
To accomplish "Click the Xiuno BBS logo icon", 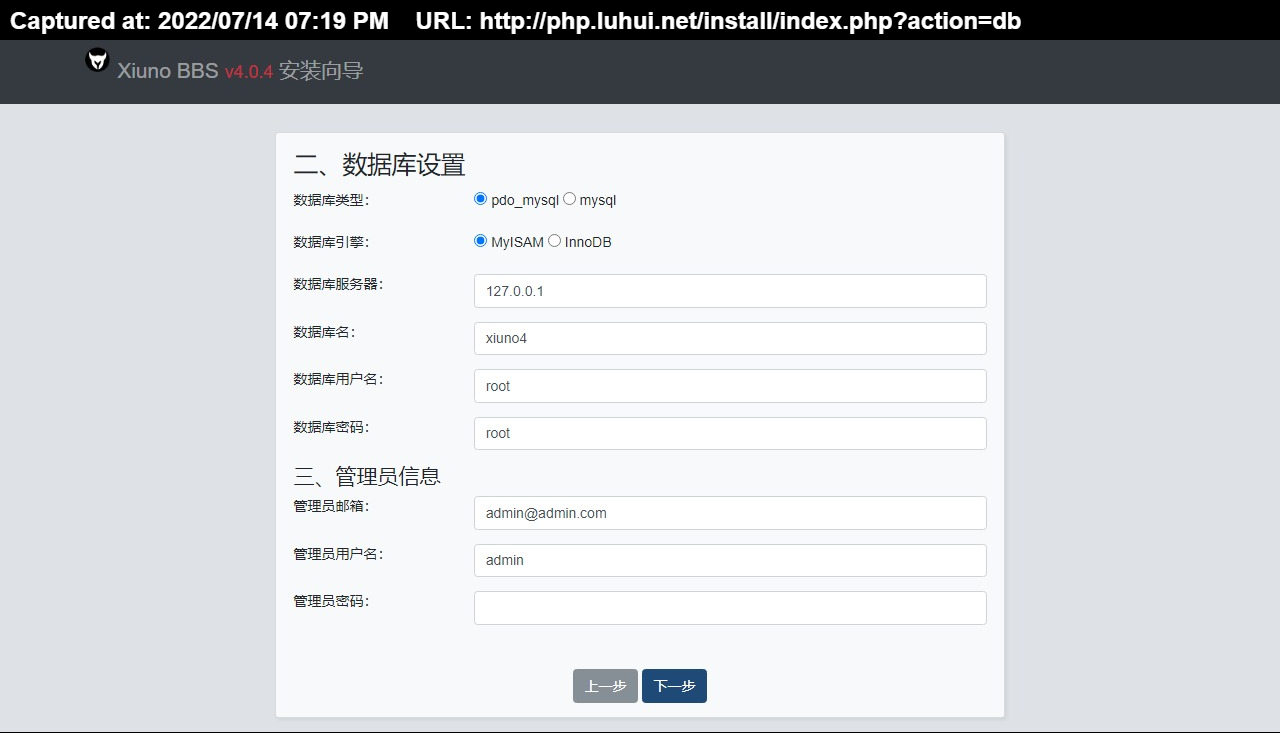I will (97, 60).
